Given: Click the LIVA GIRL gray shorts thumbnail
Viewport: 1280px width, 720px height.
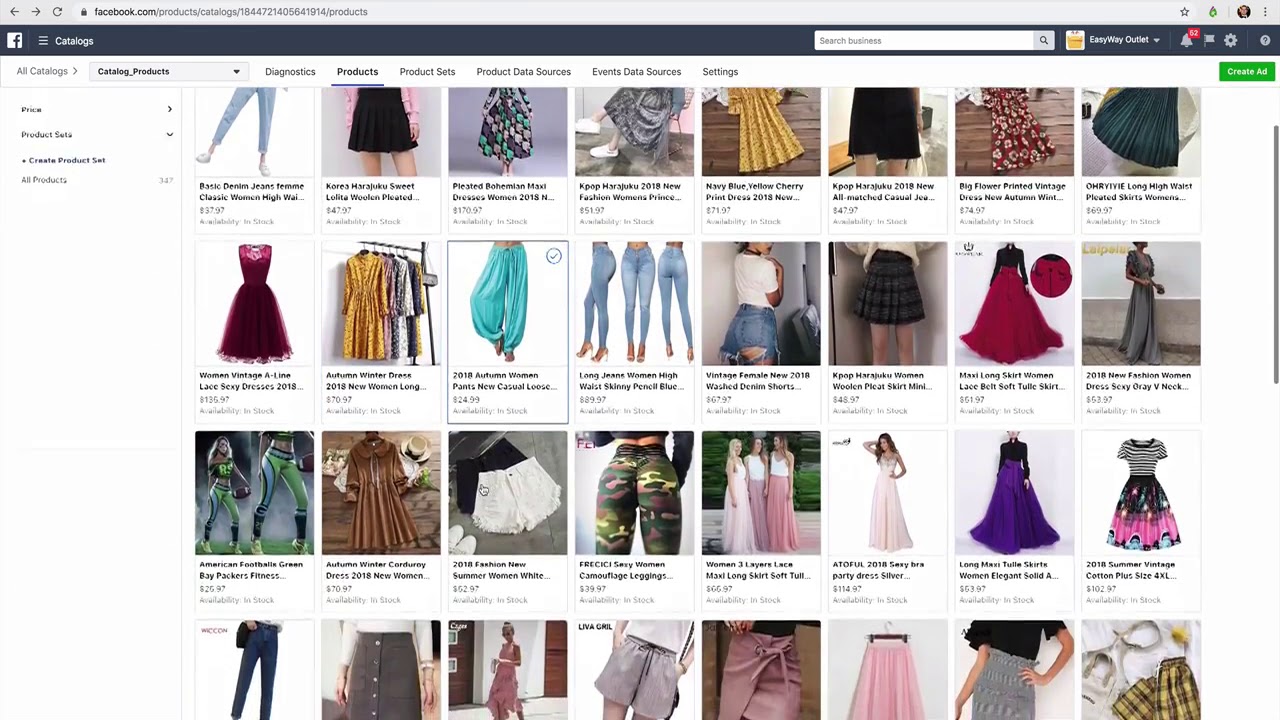Looking at the screenshot, I should tap(634, 670).
